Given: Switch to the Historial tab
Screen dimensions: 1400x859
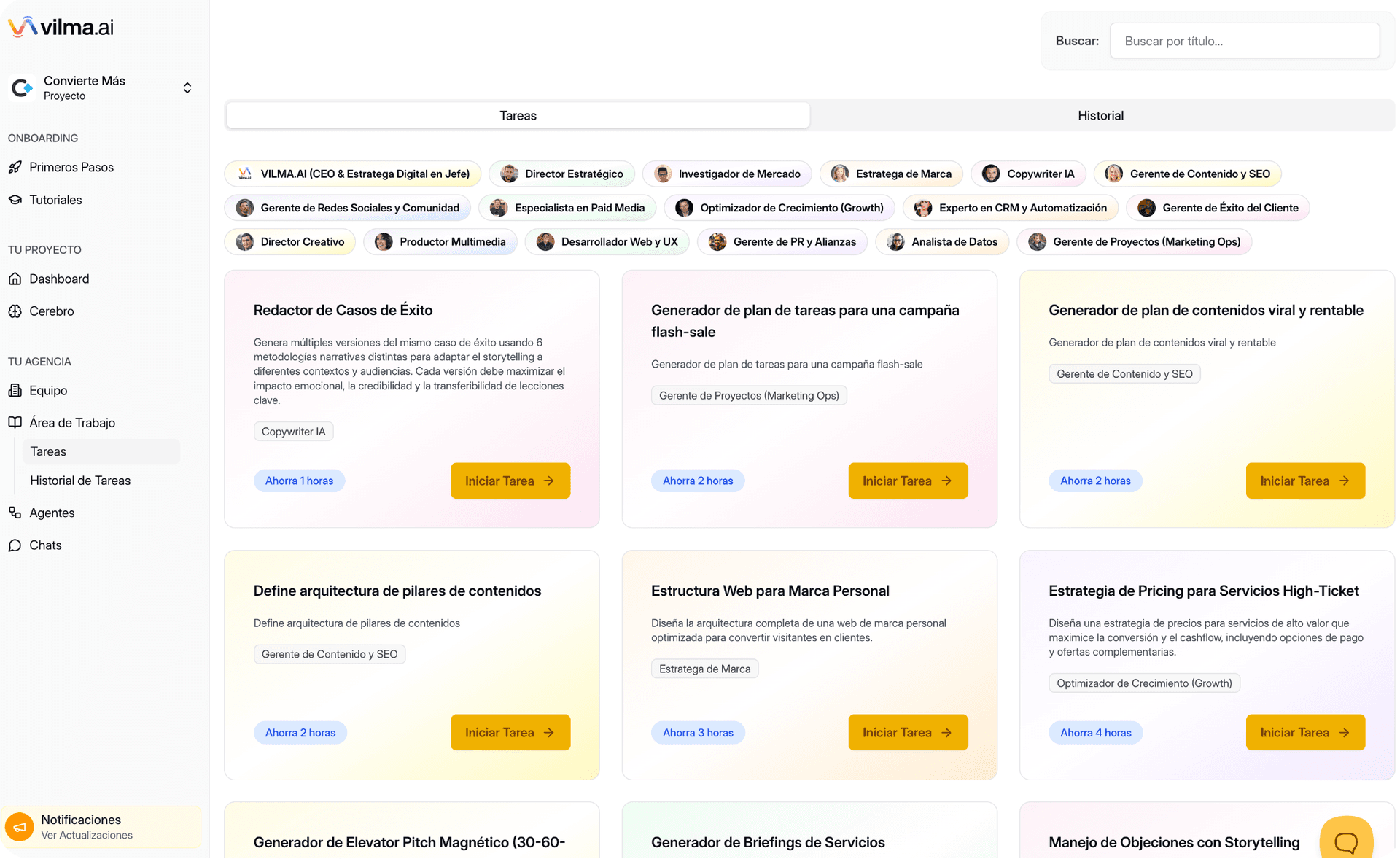Looking at the screenshot, I should 1100,116.
